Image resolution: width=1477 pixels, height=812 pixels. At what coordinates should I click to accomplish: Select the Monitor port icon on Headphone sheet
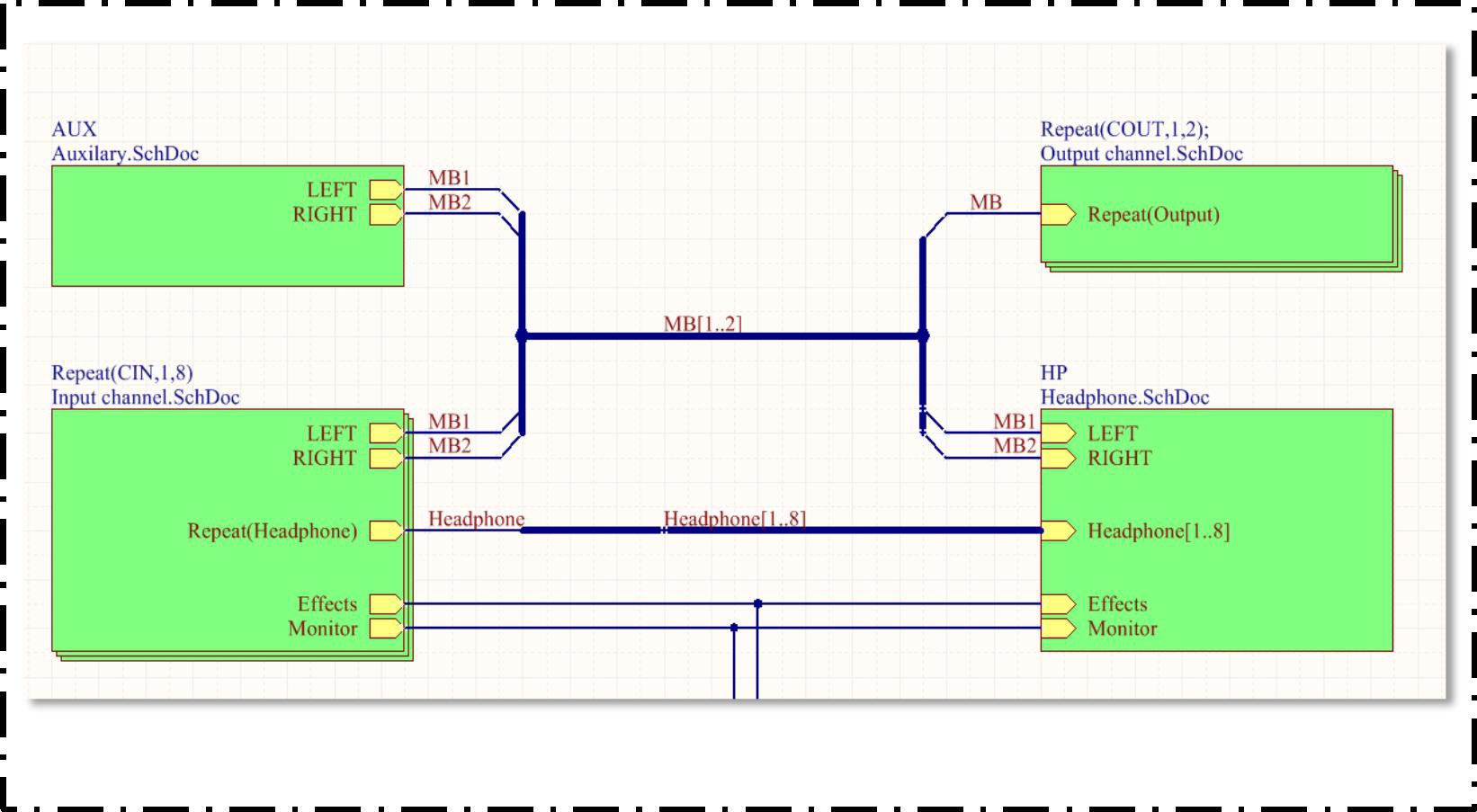click(1059, 629)
